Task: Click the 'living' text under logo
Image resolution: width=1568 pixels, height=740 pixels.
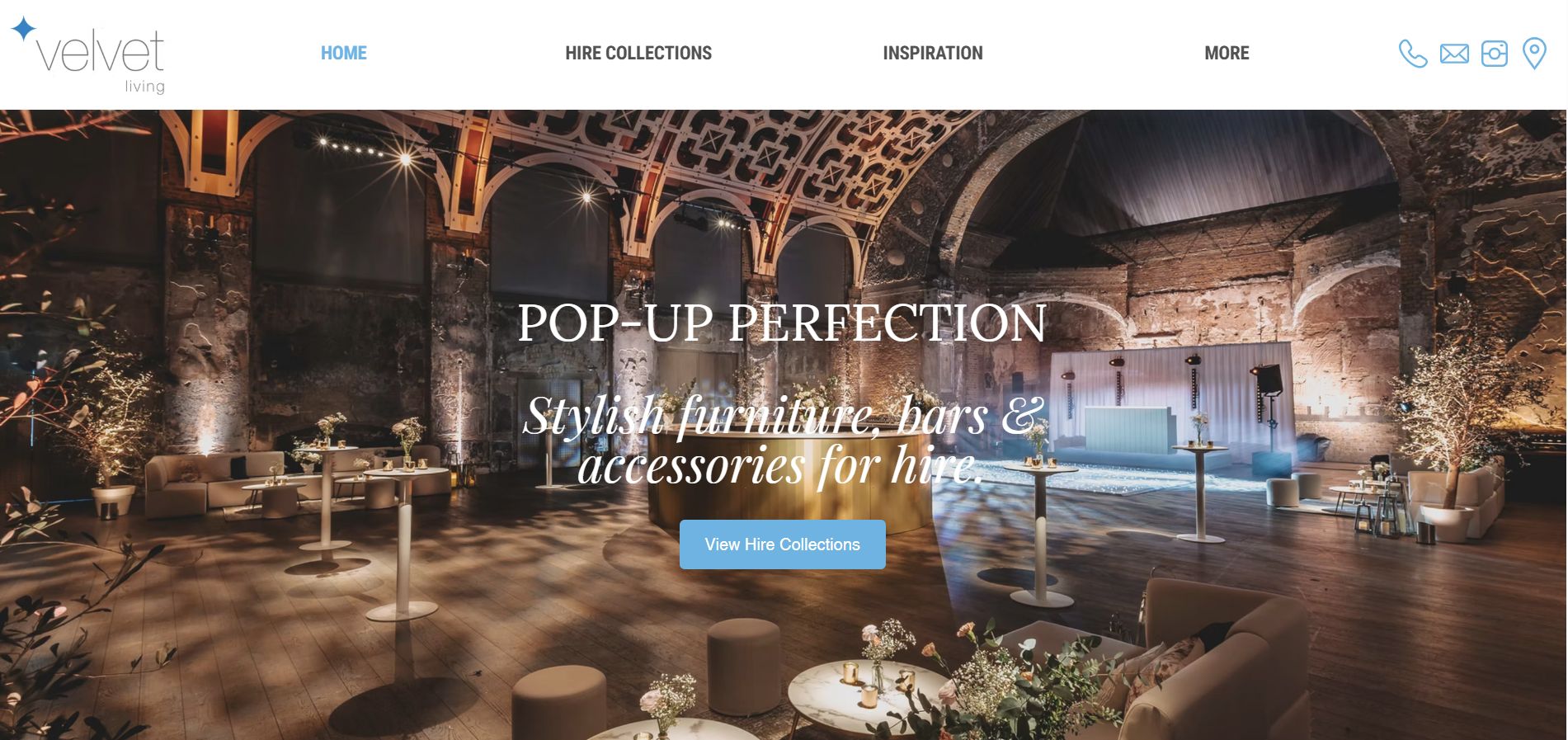Action: pos(144,86)
